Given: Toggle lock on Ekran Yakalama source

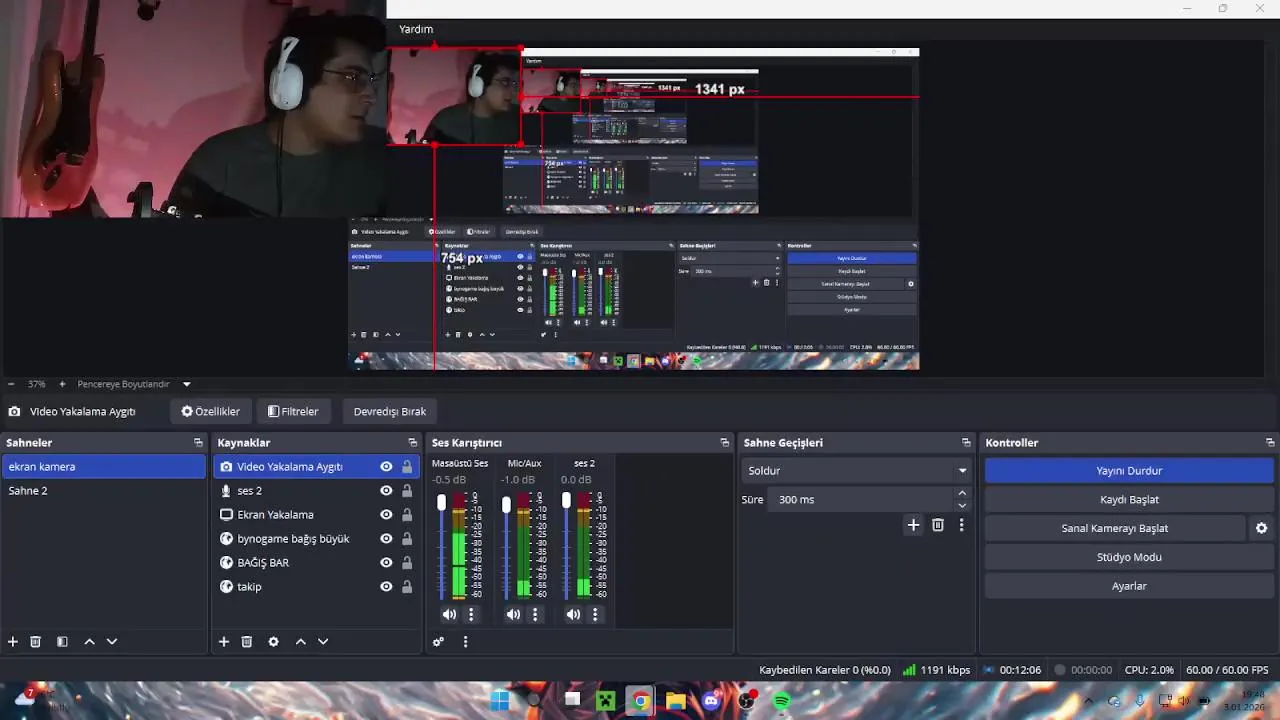Looking at the screenshot, I should [407, 515].
